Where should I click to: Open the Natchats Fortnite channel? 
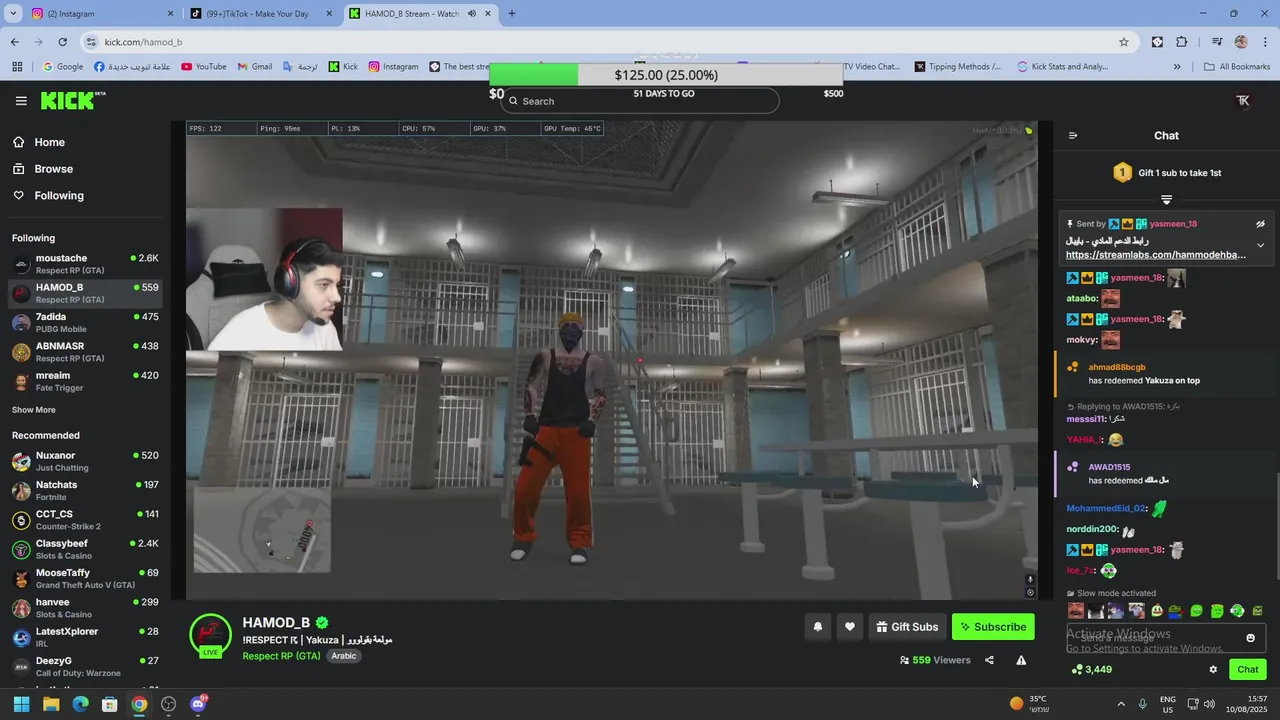(x=85, y=490)
